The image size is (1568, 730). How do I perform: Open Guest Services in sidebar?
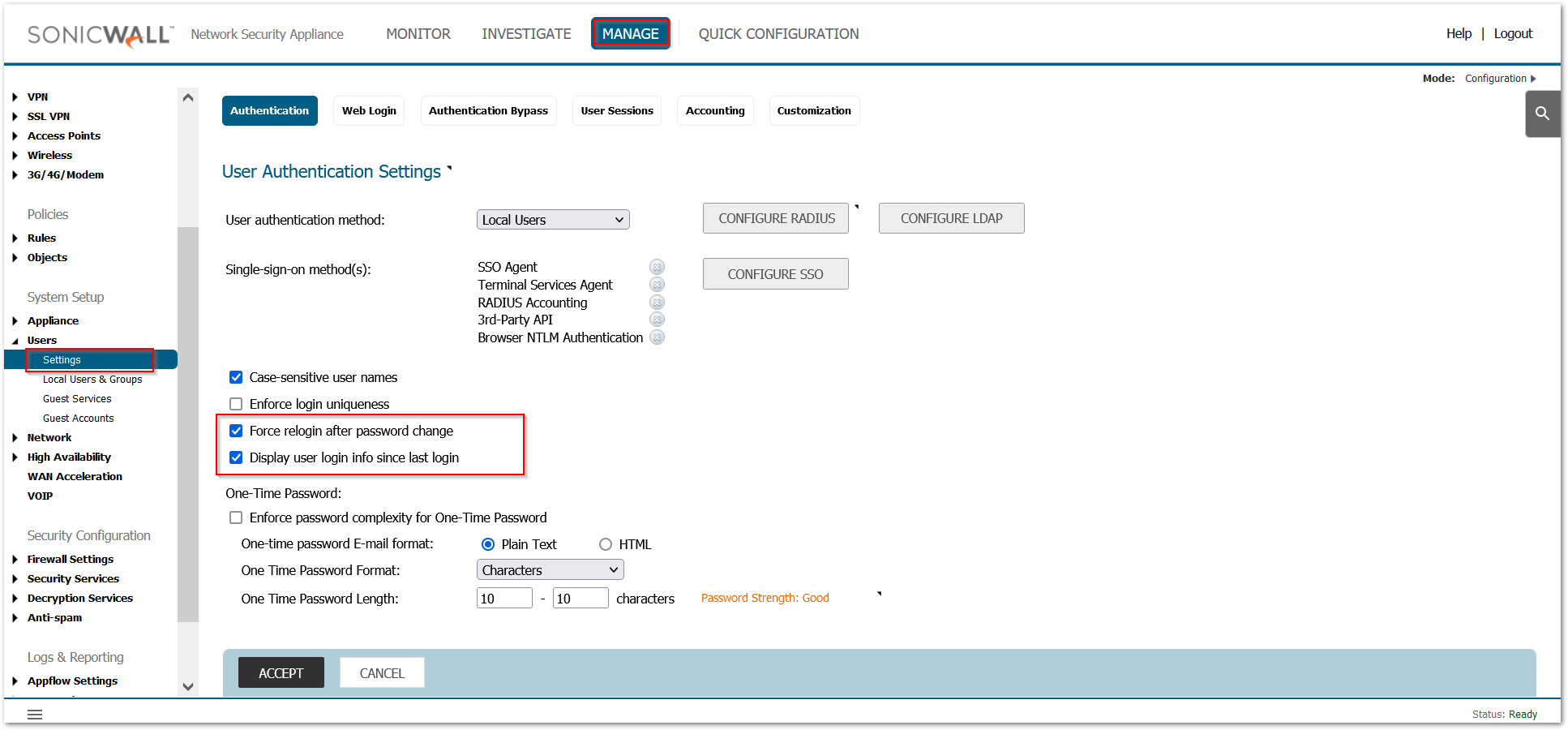pos(77,398)
